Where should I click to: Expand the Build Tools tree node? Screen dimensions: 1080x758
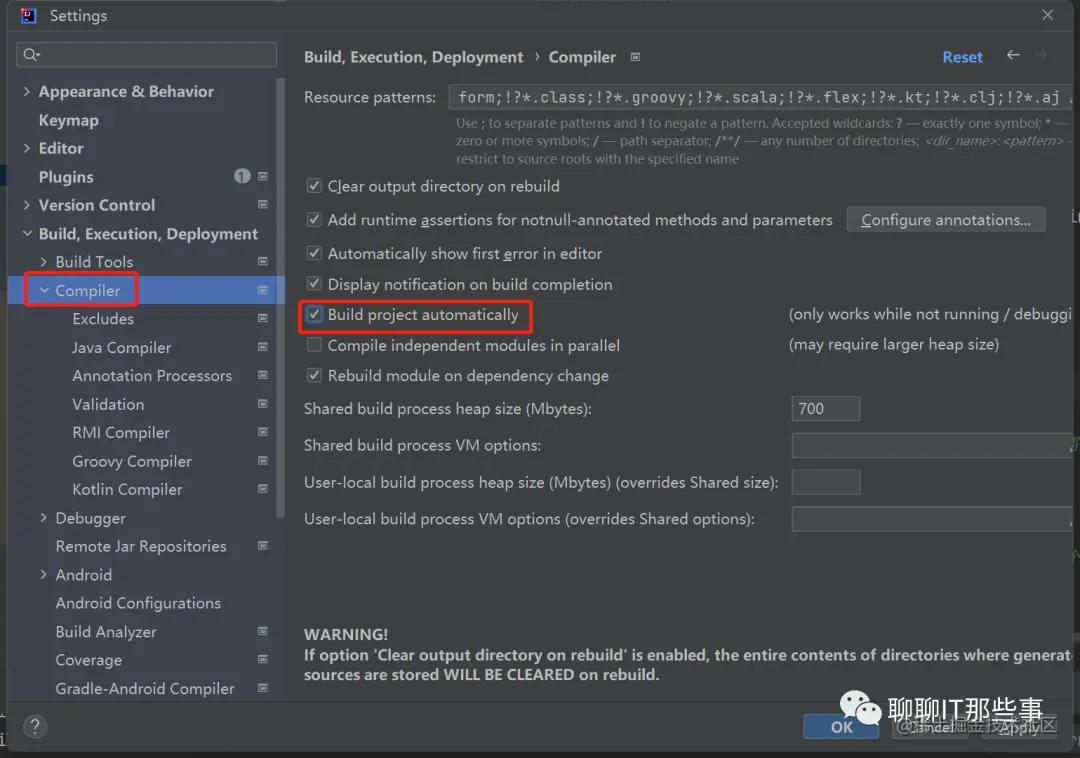coord(44,262)
